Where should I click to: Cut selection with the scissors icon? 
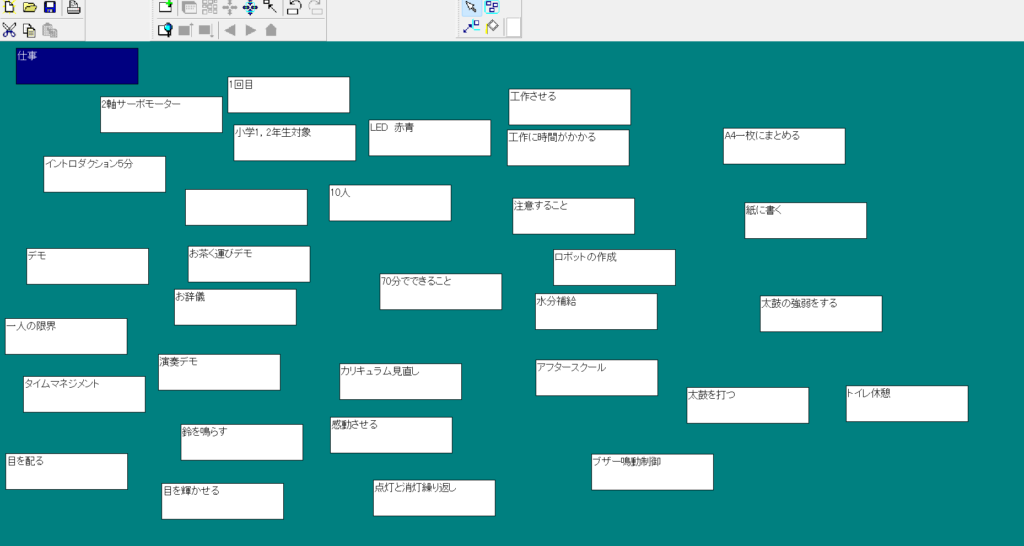9,29
